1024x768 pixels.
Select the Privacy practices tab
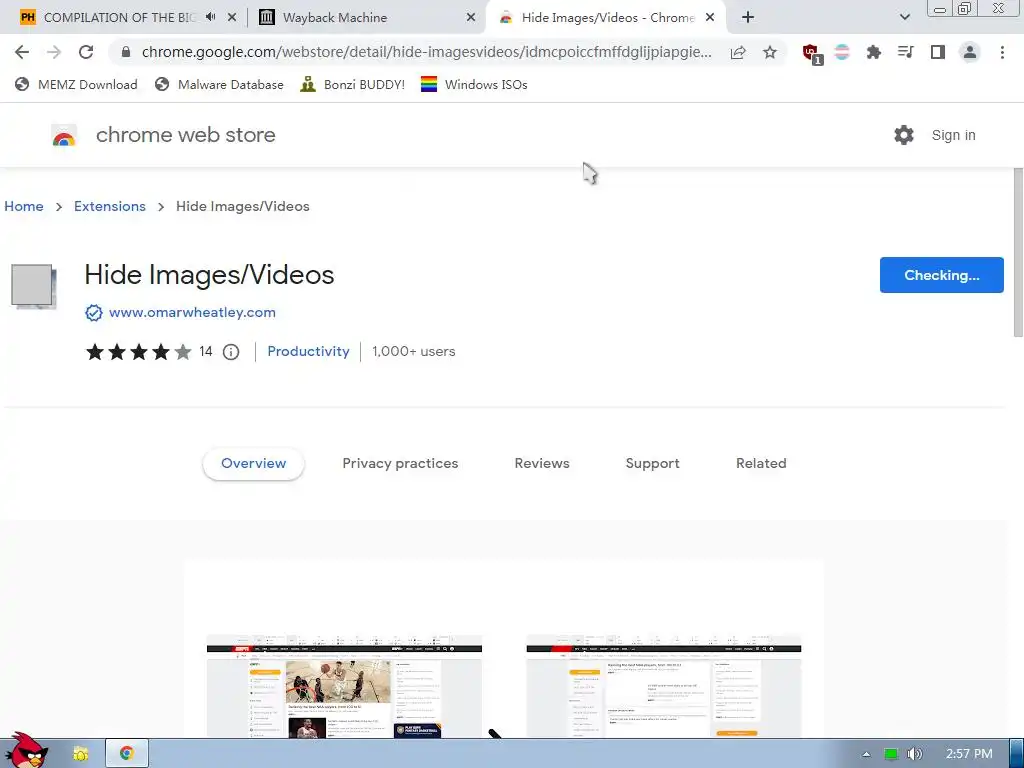click(400, 464)
